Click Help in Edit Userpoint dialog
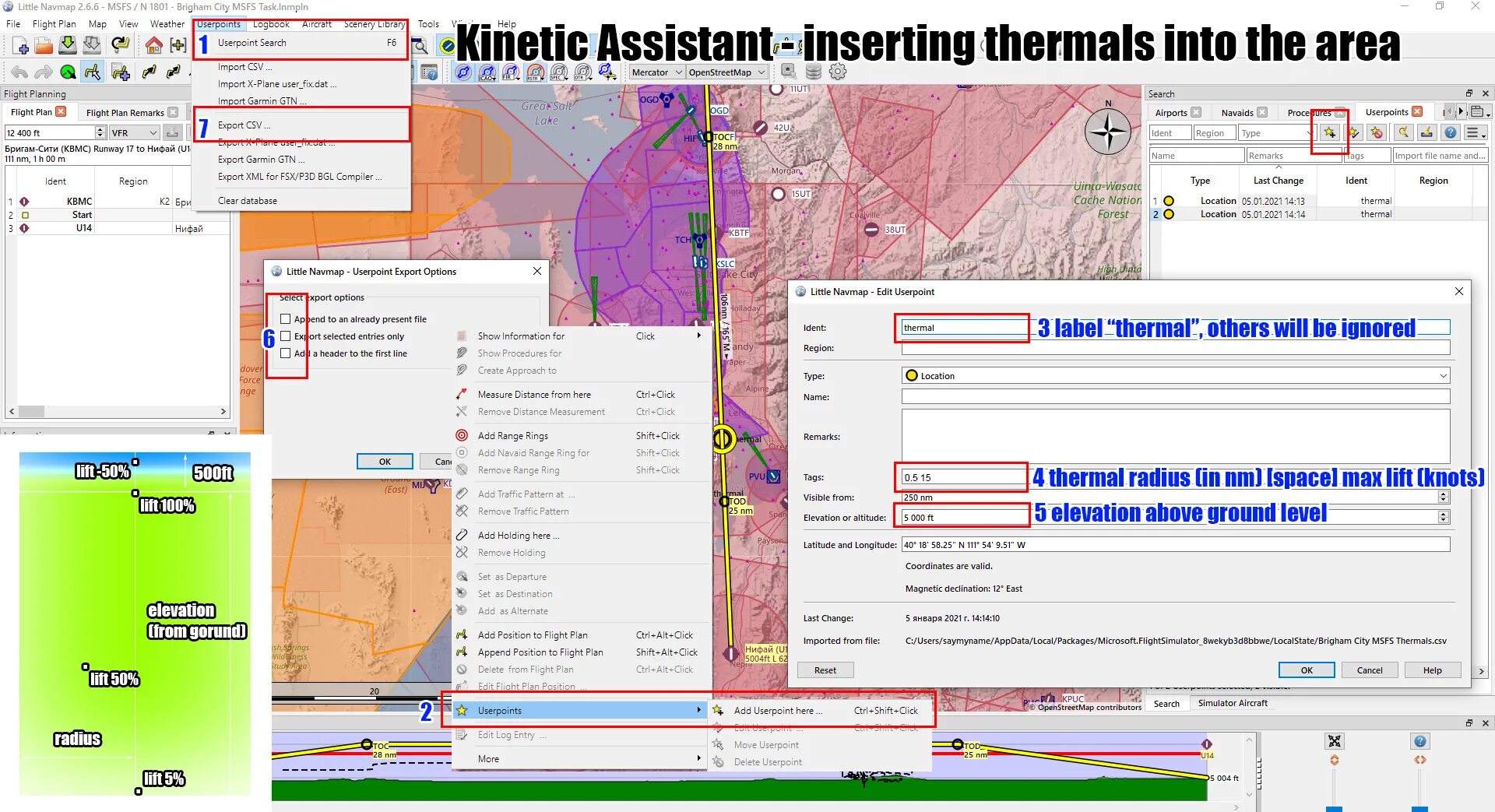 coord(1433,670)
